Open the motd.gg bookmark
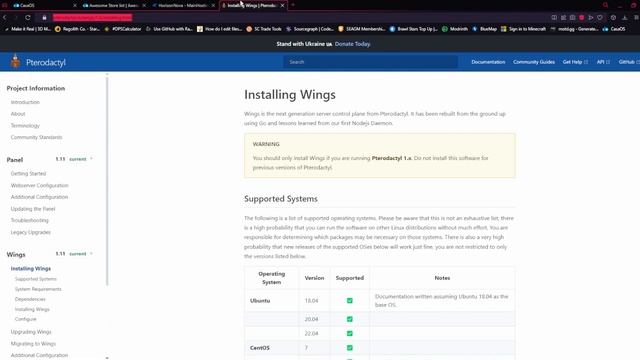Image resolution: width=640 pixels, height=360 pixels. [x=574, y=29]
